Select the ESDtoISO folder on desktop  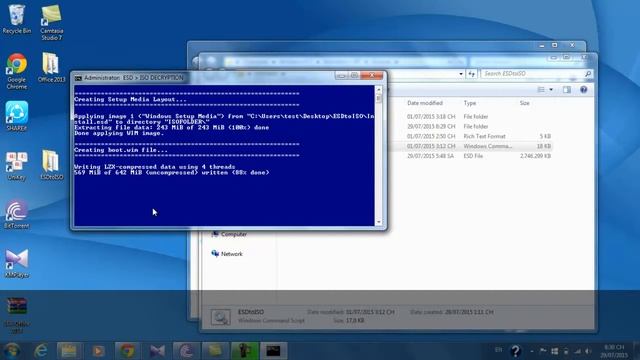(x=51, y=165)
